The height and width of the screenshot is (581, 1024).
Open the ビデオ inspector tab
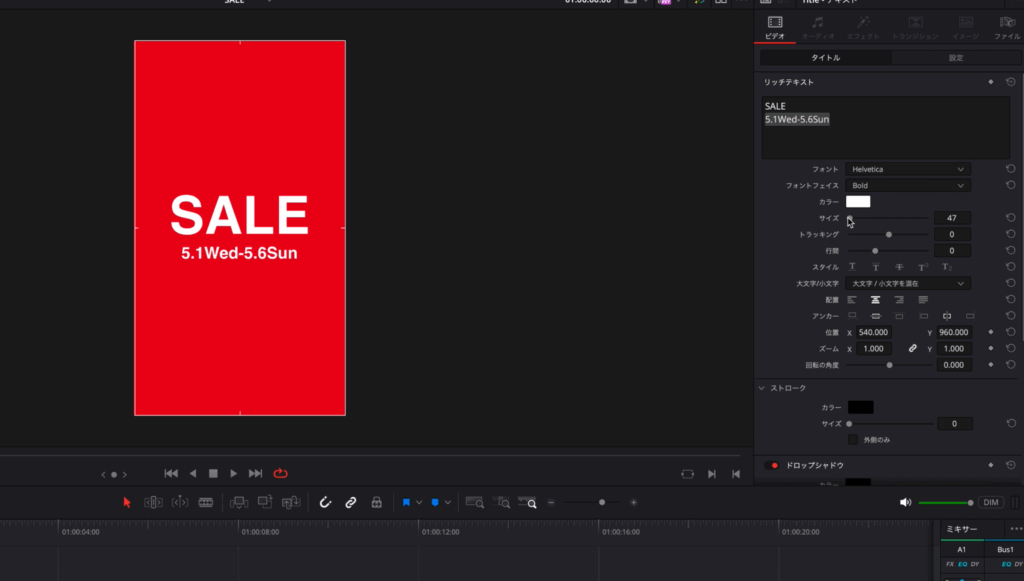click(775, 28)
